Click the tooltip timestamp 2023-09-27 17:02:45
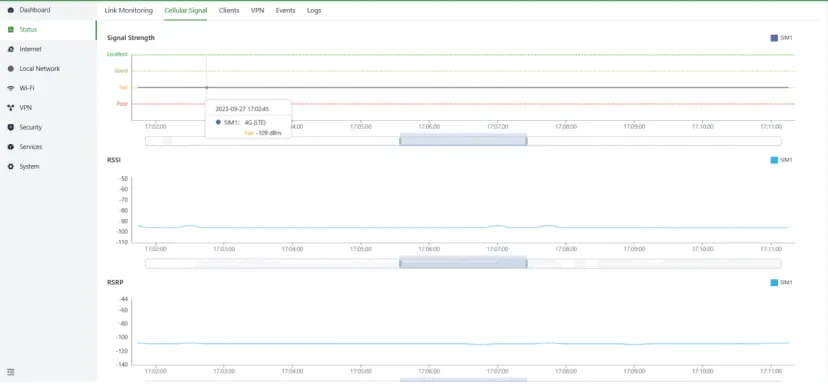Viewport: 828px width, 384px height. pyautogui.click(x=242, y=109)
